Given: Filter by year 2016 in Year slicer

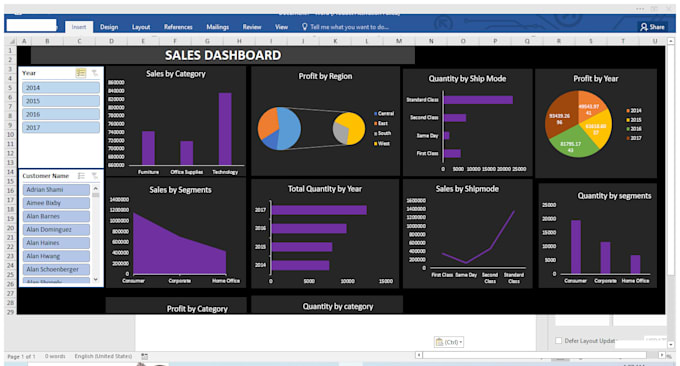Looking at the screenshot, I should pyautogui.click(x=61, y=114).
